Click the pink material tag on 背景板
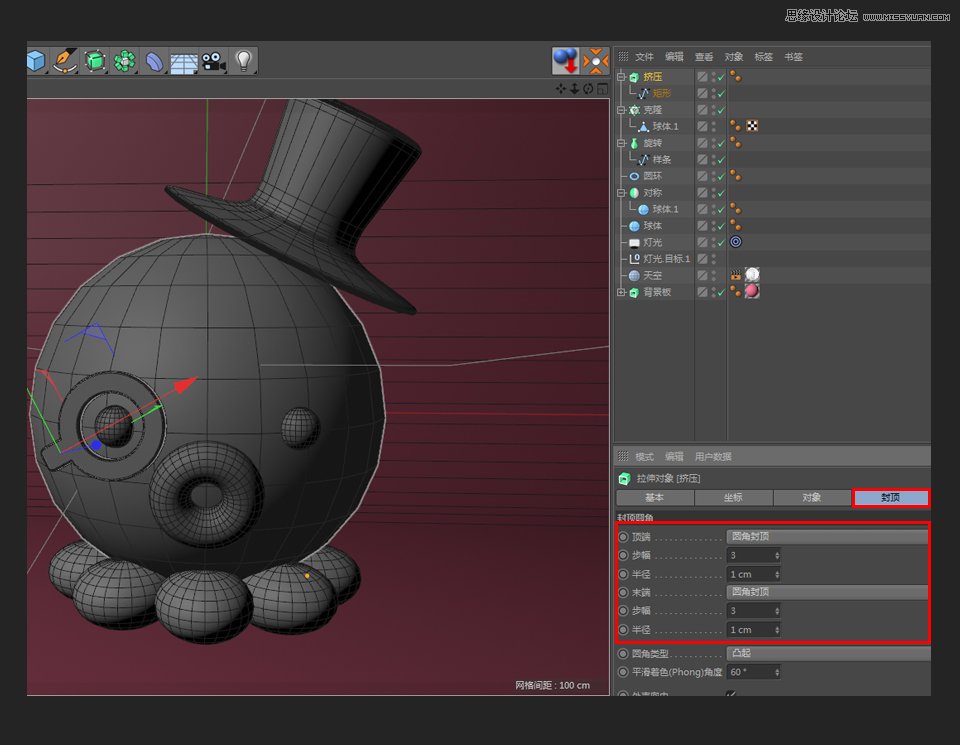The image size is (960, 745). pos(752,291)
